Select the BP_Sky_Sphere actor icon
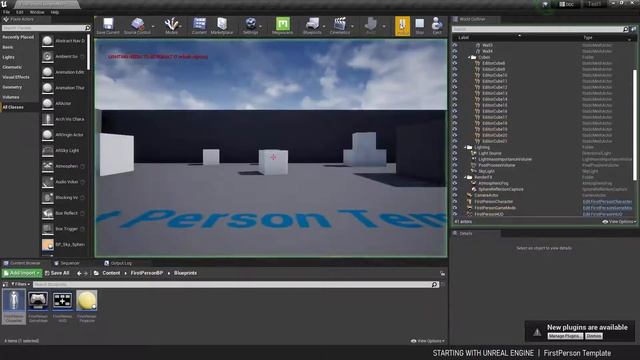640x360 pixels. click(x=47, y=244)
